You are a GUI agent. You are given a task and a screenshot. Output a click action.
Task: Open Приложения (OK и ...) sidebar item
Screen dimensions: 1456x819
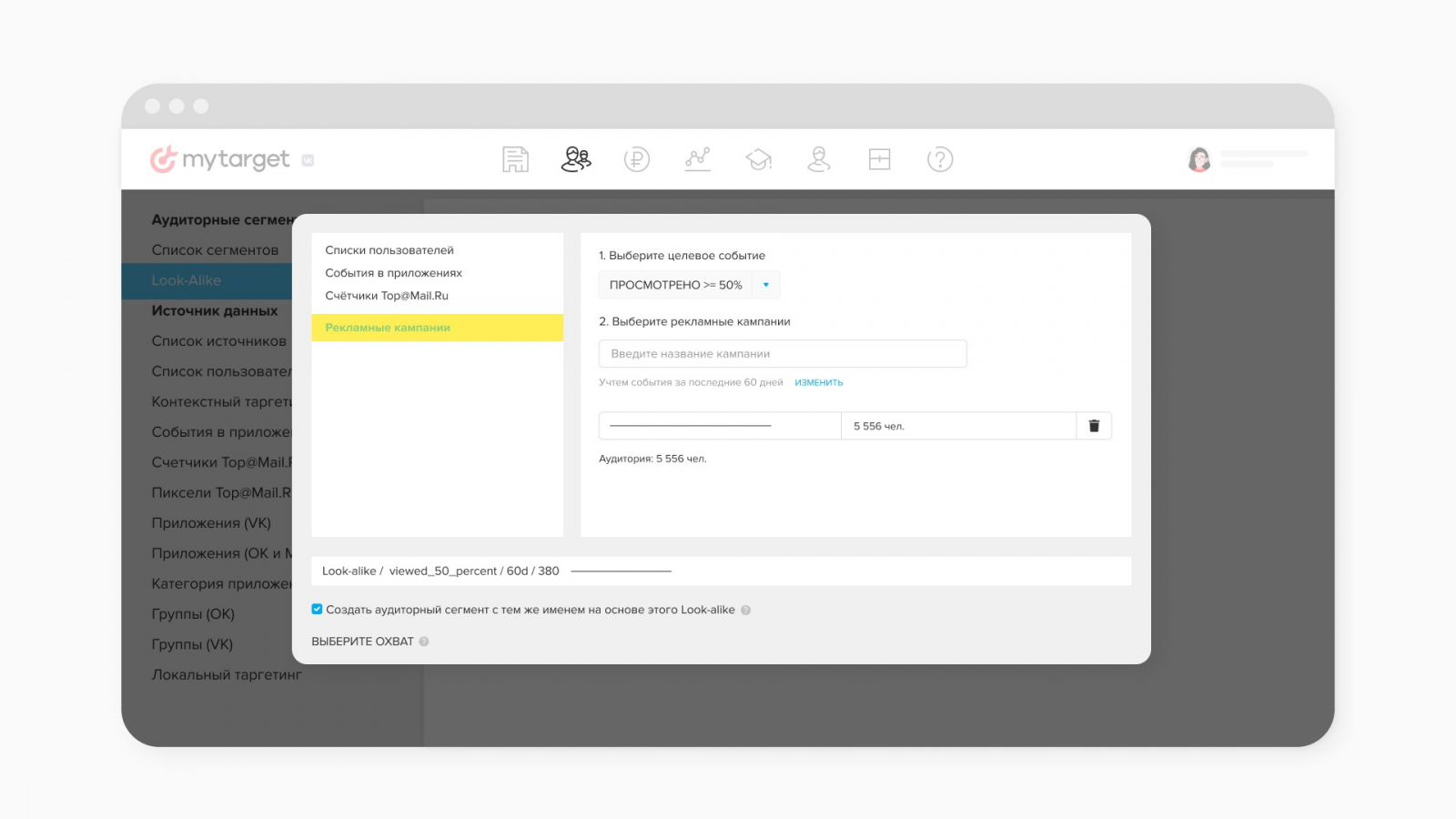click(221, 553)
